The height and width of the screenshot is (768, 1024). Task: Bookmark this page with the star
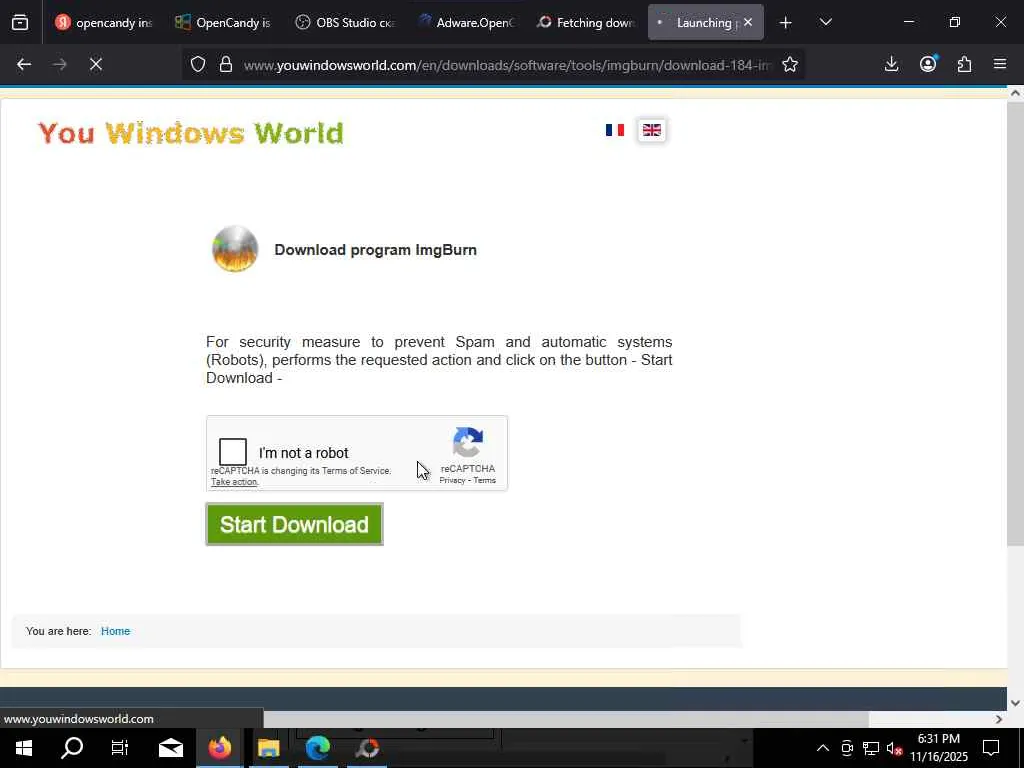790,65
